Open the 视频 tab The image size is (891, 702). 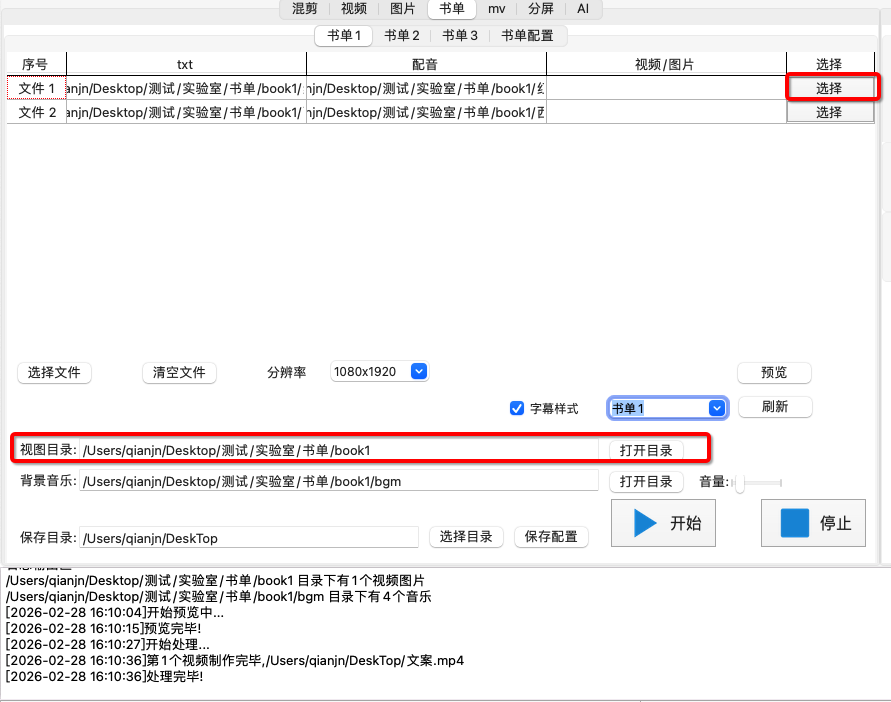tap(354, 9)
